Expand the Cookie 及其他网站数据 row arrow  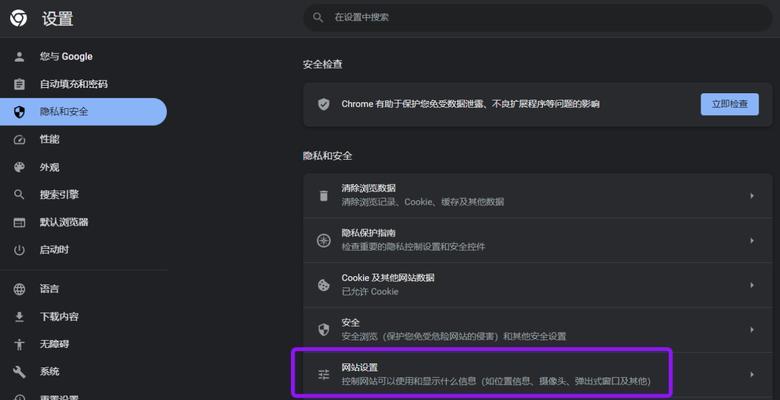click(x=752, y=285)
